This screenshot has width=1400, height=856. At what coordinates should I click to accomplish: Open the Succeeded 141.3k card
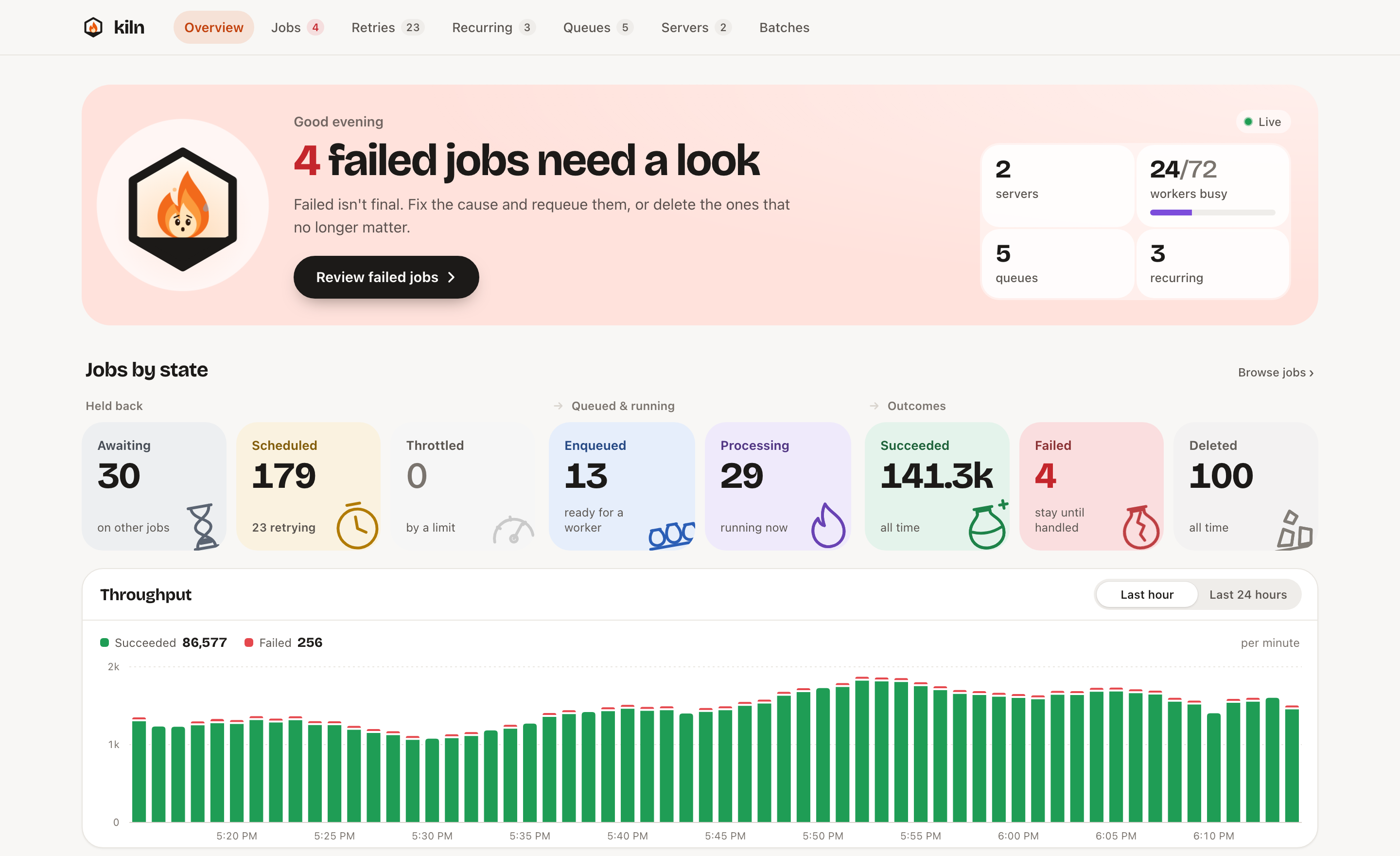pyautogui.click(x=937, y=486)
